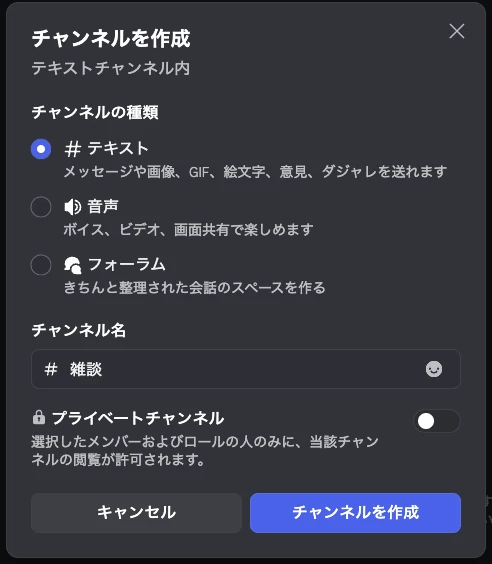Click the blue チャンネルを作成 button
Screen dimensions: 492x564
coord(355,513)
